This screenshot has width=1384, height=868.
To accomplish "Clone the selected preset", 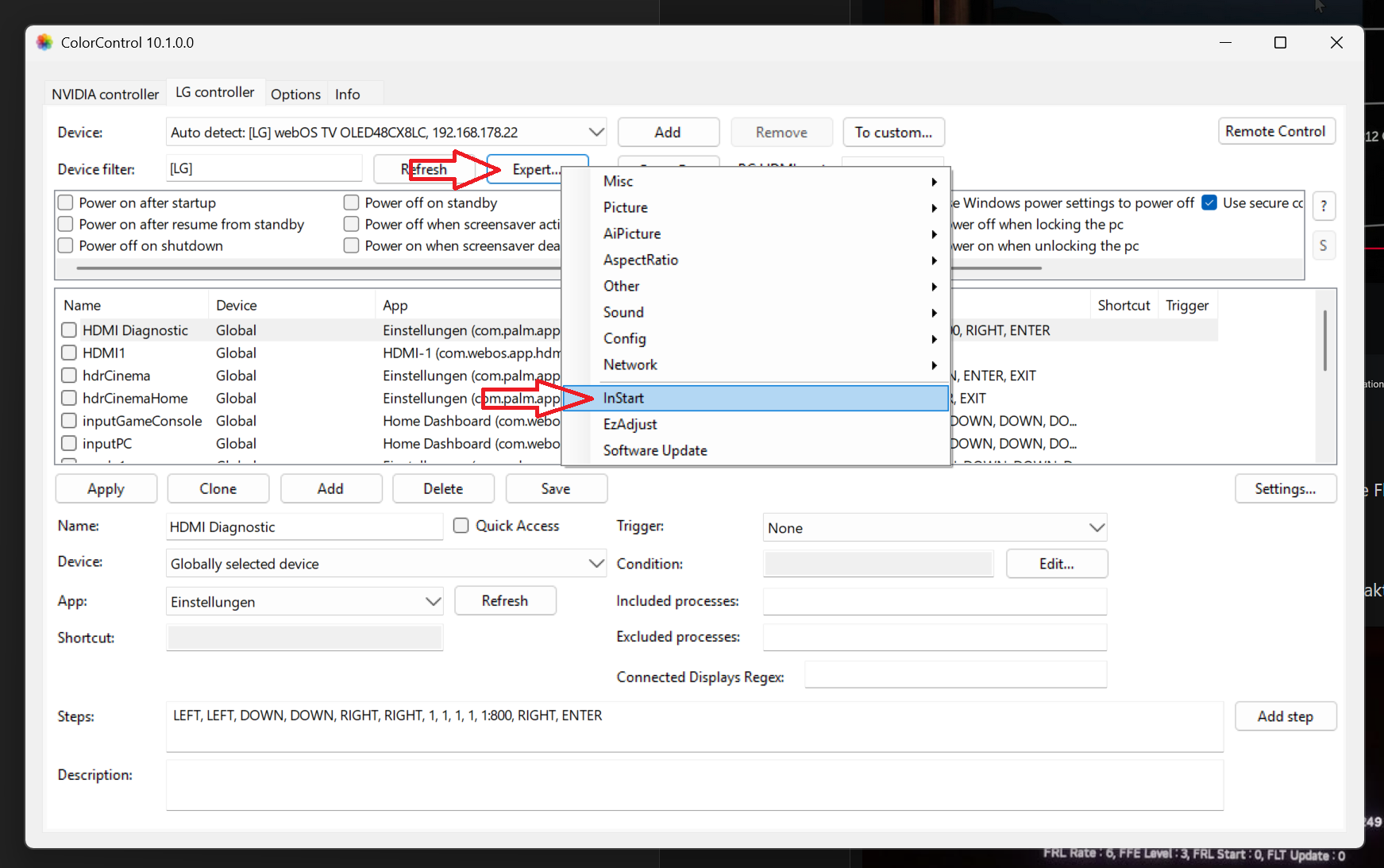I will click(x=218, y=488).
